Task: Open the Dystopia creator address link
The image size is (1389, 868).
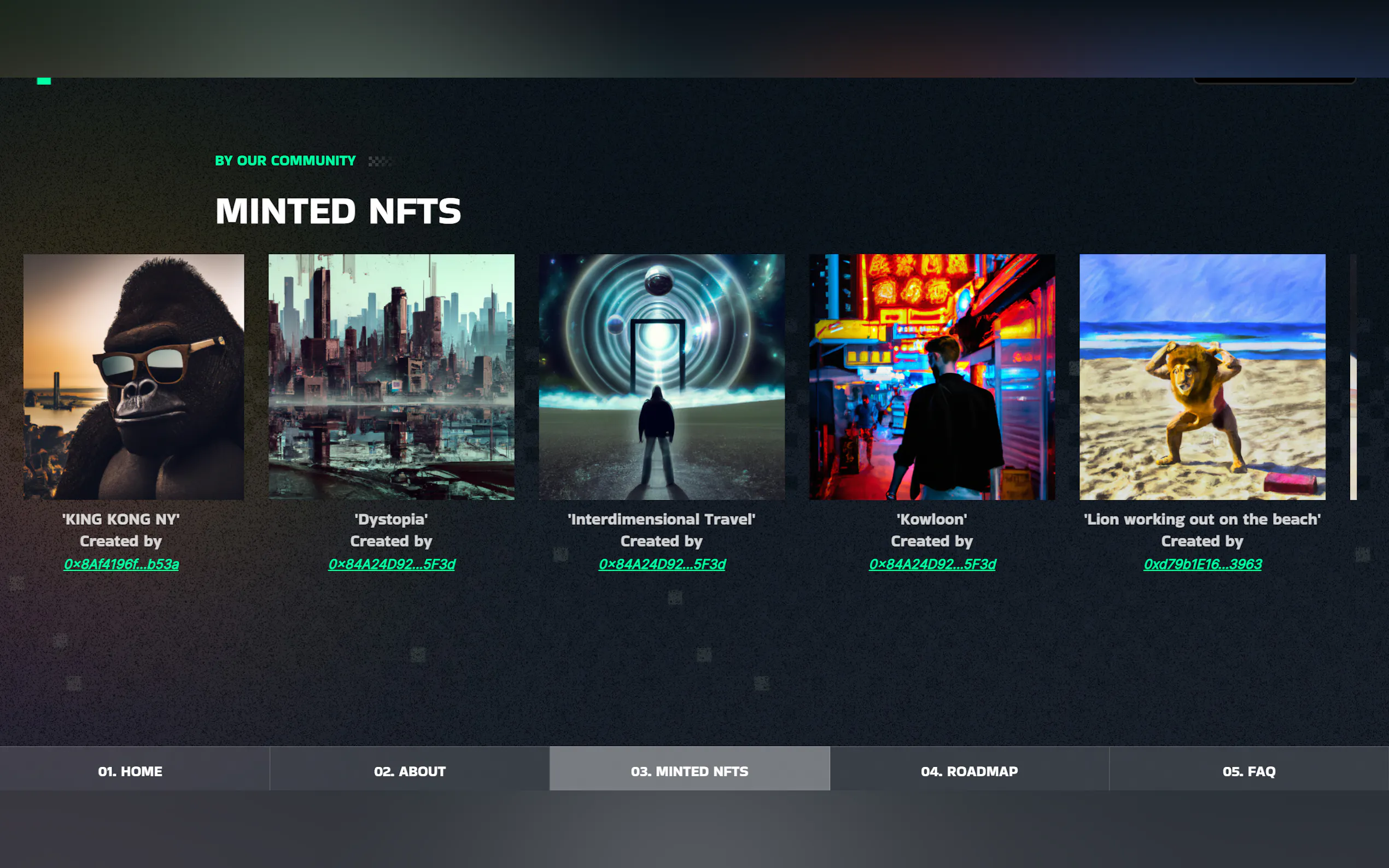Action: (392, 564)
